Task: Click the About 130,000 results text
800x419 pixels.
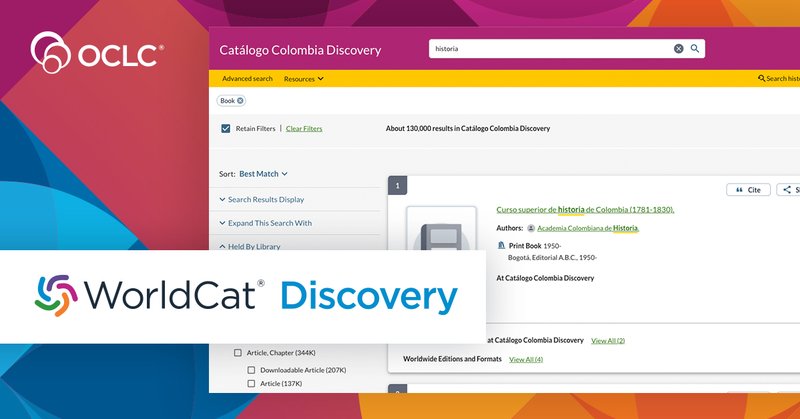Action: [468, 129]
